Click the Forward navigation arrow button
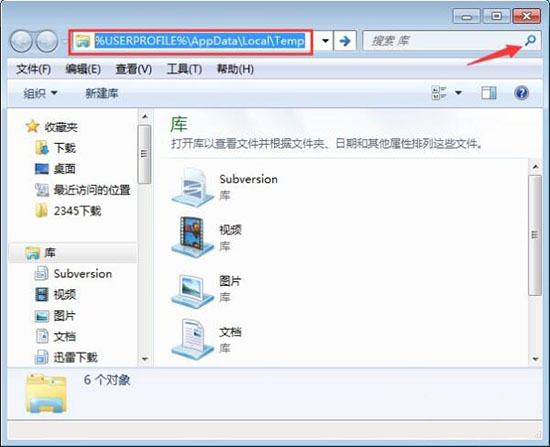550x447 pixels. (x=47, y=41)
